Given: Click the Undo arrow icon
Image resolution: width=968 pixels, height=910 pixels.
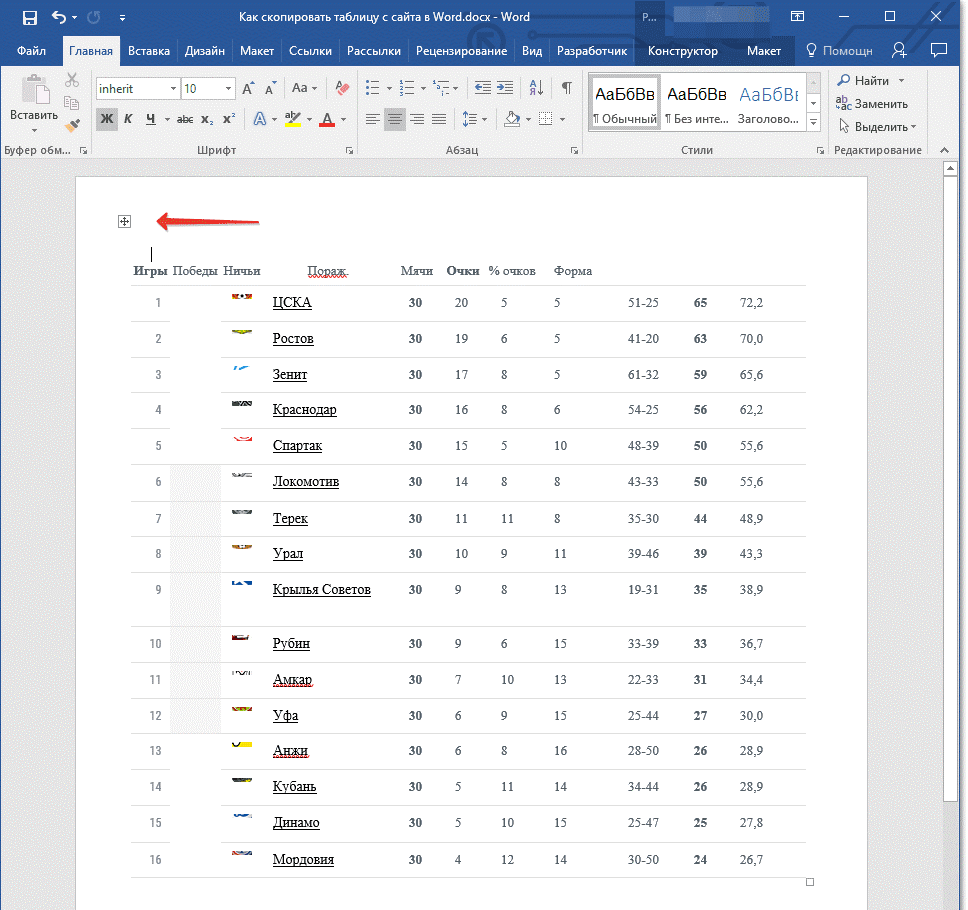Looking at the screenshot, I should (x=59, y=17).
